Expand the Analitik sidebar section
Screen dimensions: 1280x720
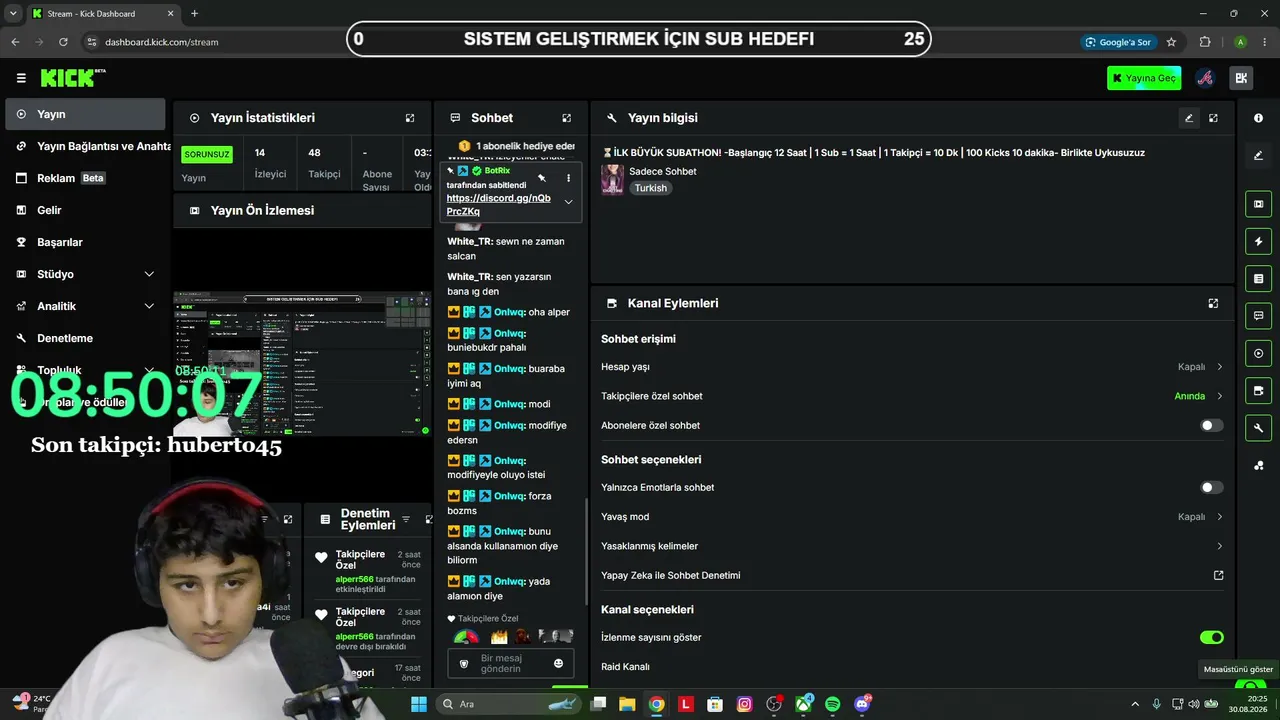tap(149, 306)
